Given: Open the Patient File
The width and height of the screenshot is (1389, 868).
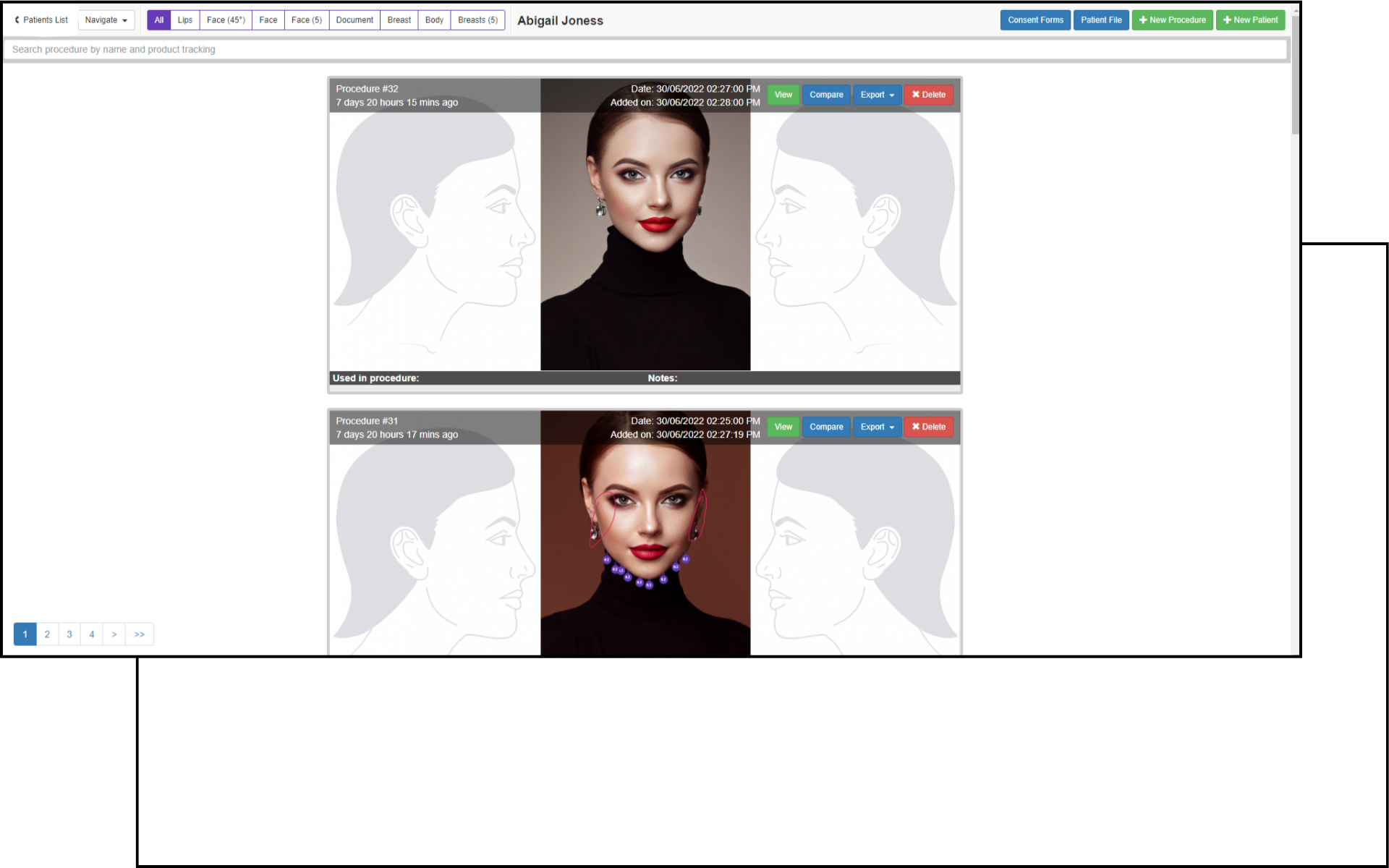Looking at the screenshot, I should click(x=1101, y=20).
